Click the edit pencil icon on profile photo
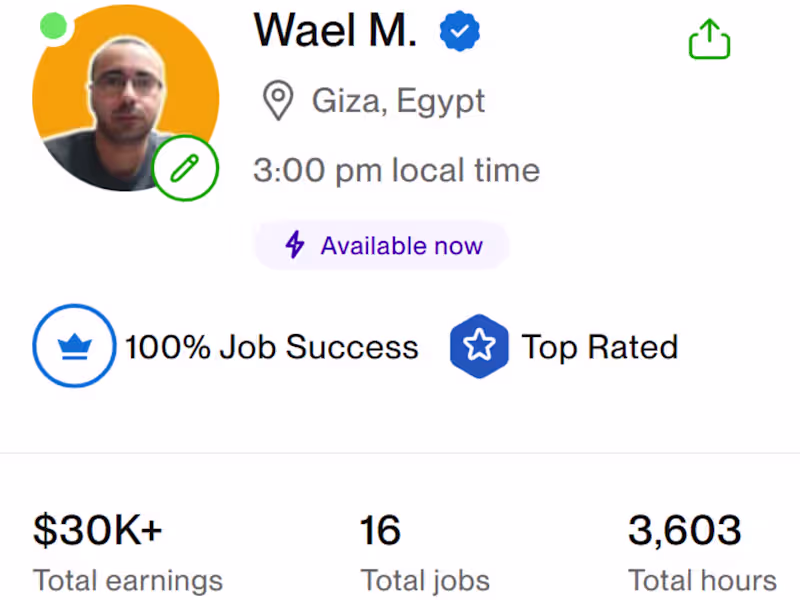 (185, 168)
